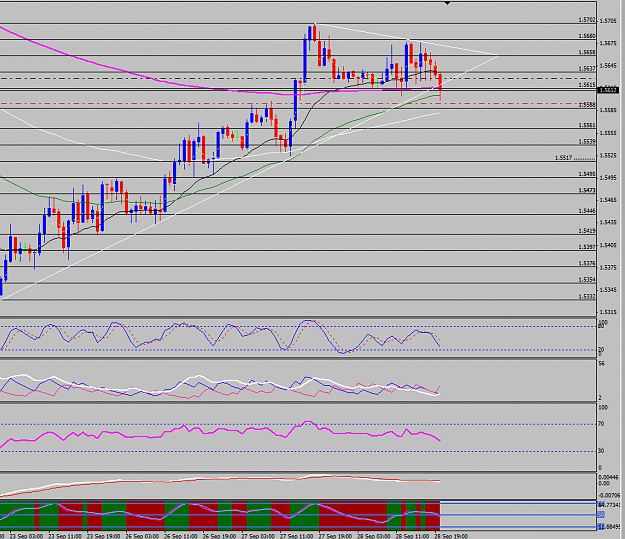
Task: Click the 28 Sep 11:00 time label
Action: point(413,536)
